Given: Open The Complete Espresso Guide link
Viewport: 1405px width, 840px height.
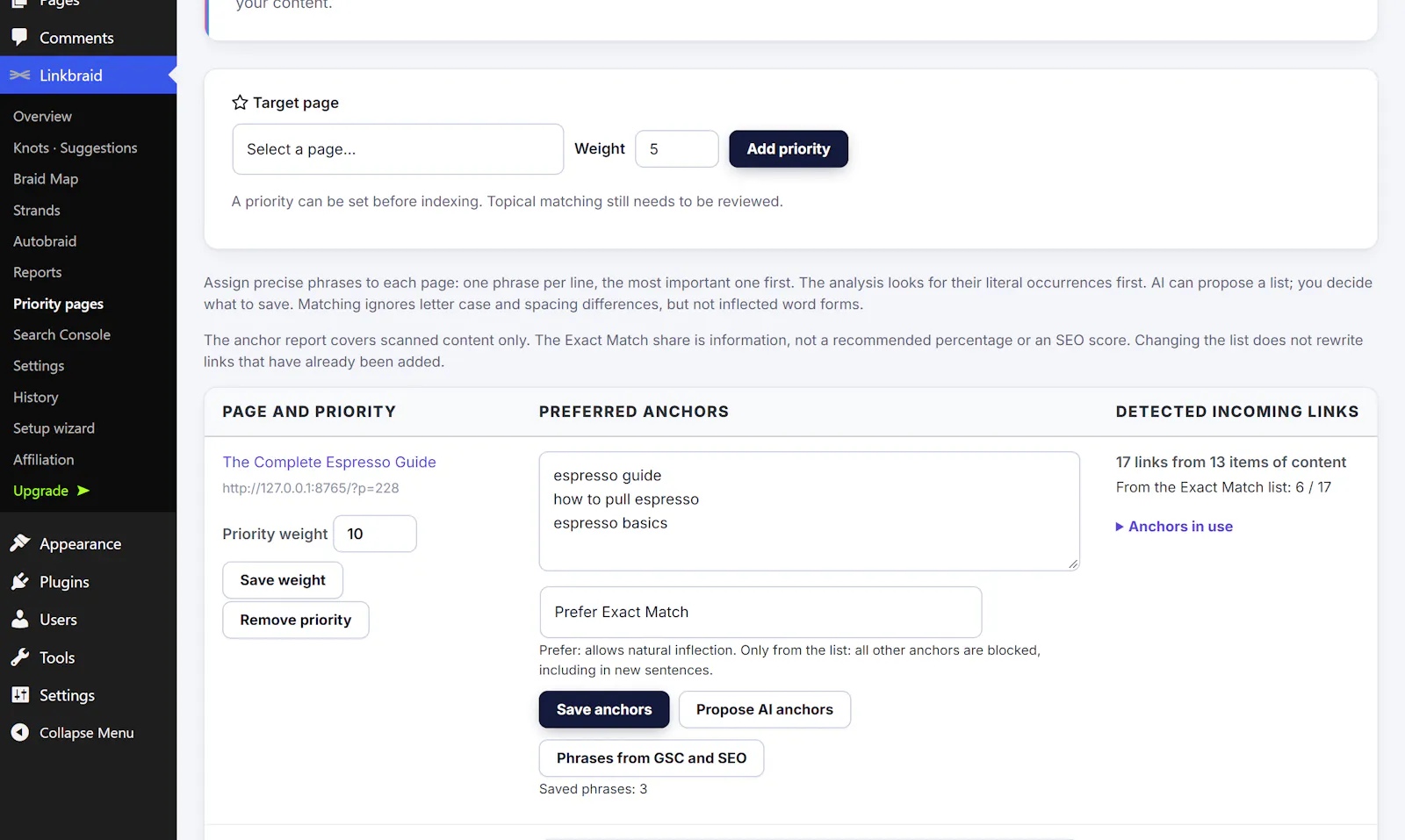Looking at the screenshot, I should 329,462.
